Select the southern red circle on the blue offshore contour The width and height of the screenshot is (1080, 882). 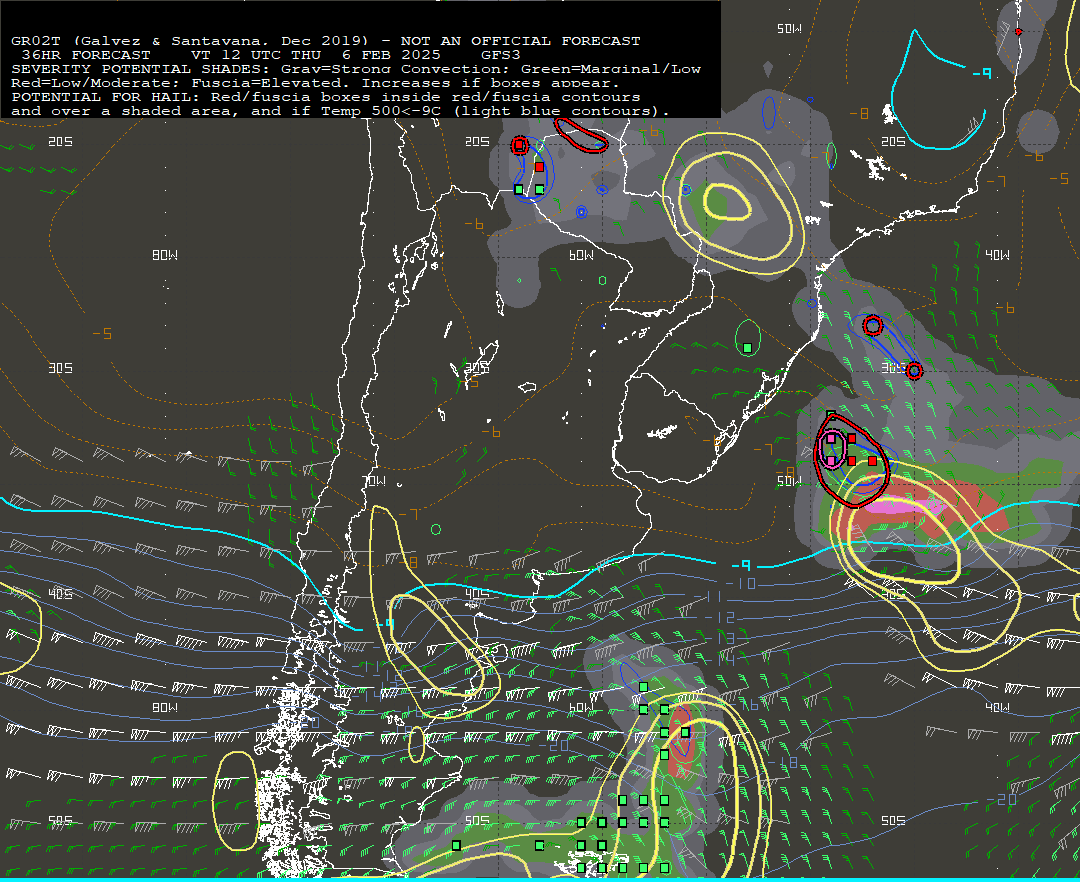click(914, 371)
